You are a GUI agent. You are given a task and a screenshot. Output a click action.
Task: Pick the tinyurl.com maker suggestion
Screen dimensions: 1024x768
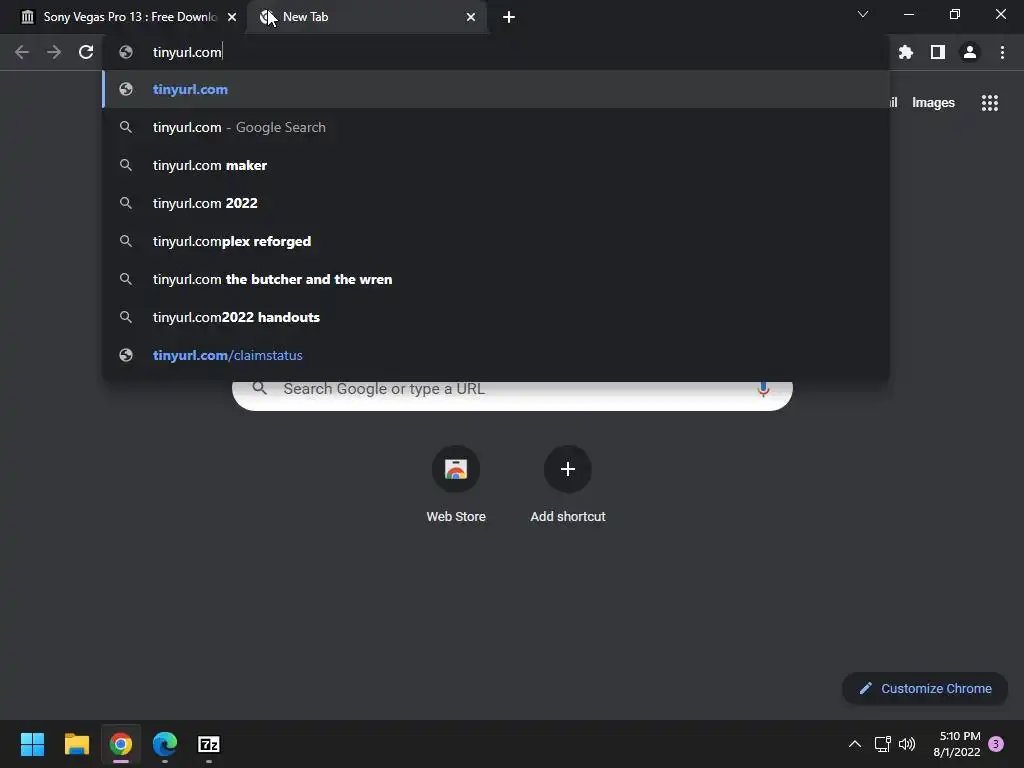[x=496, y=165]
